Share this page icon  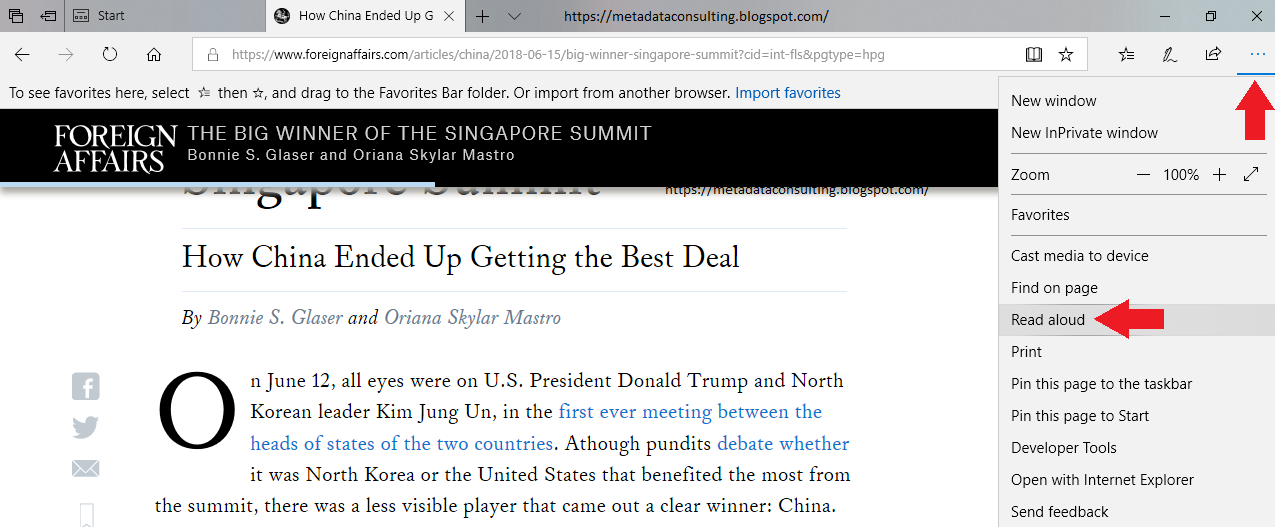tap(1213, 55)
